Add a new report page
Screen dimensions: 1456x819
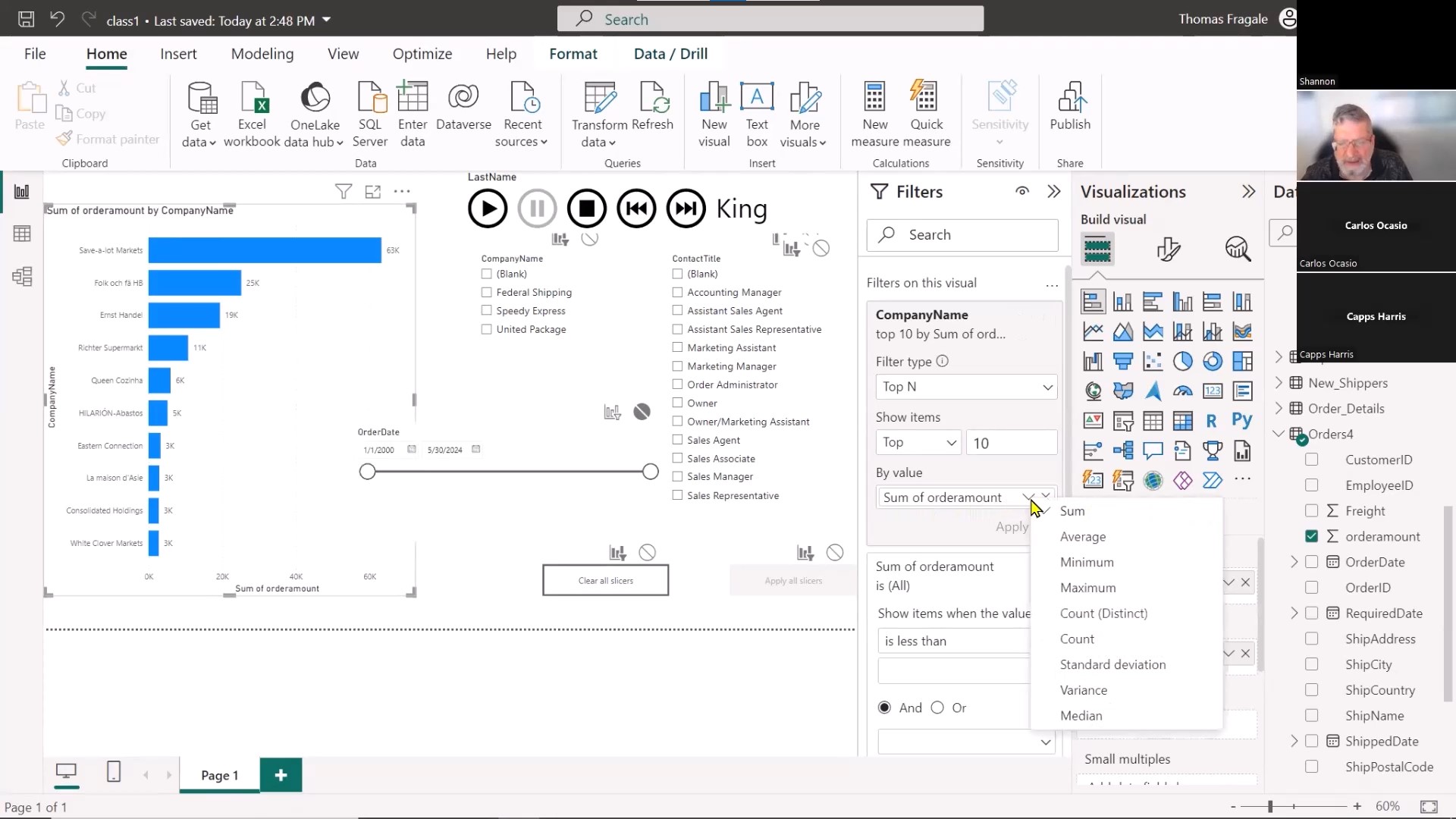tap(281, 774)
